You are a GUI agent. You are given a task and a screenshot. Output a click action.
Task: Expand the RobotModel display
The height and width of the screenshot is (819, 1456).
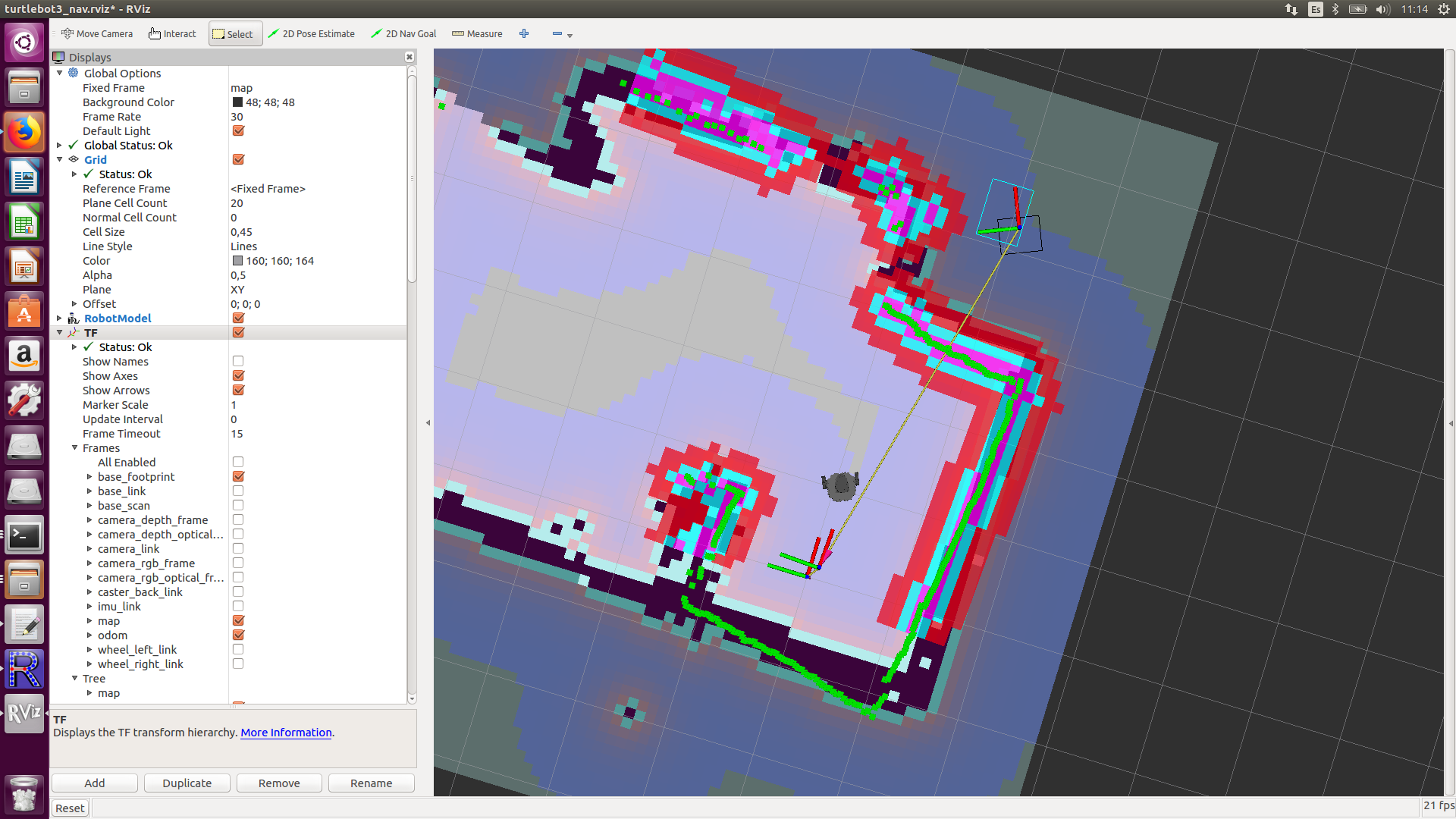[x=60, y=318]
